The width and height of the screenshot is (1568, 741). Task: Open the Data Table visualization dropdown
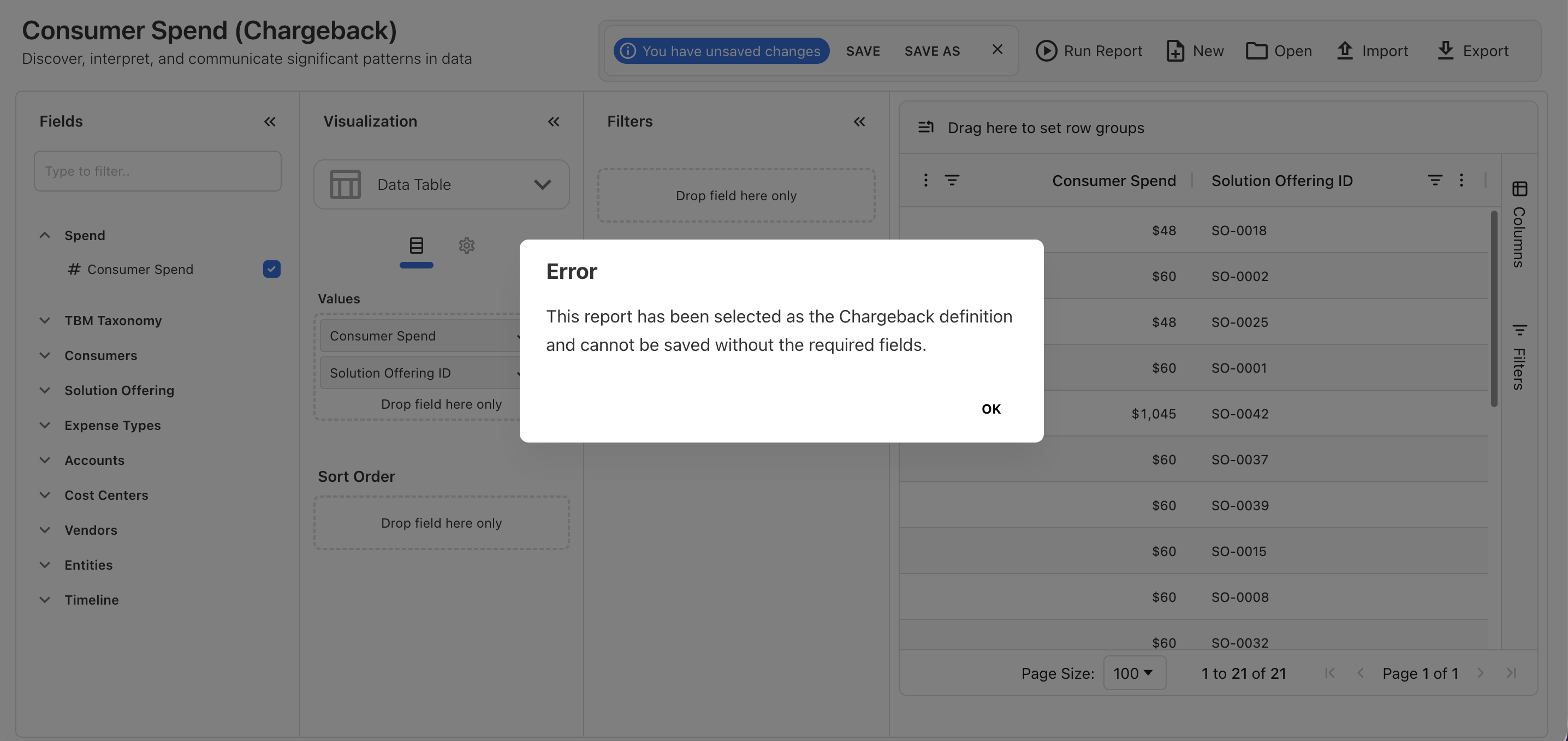[x=543, y=184]
